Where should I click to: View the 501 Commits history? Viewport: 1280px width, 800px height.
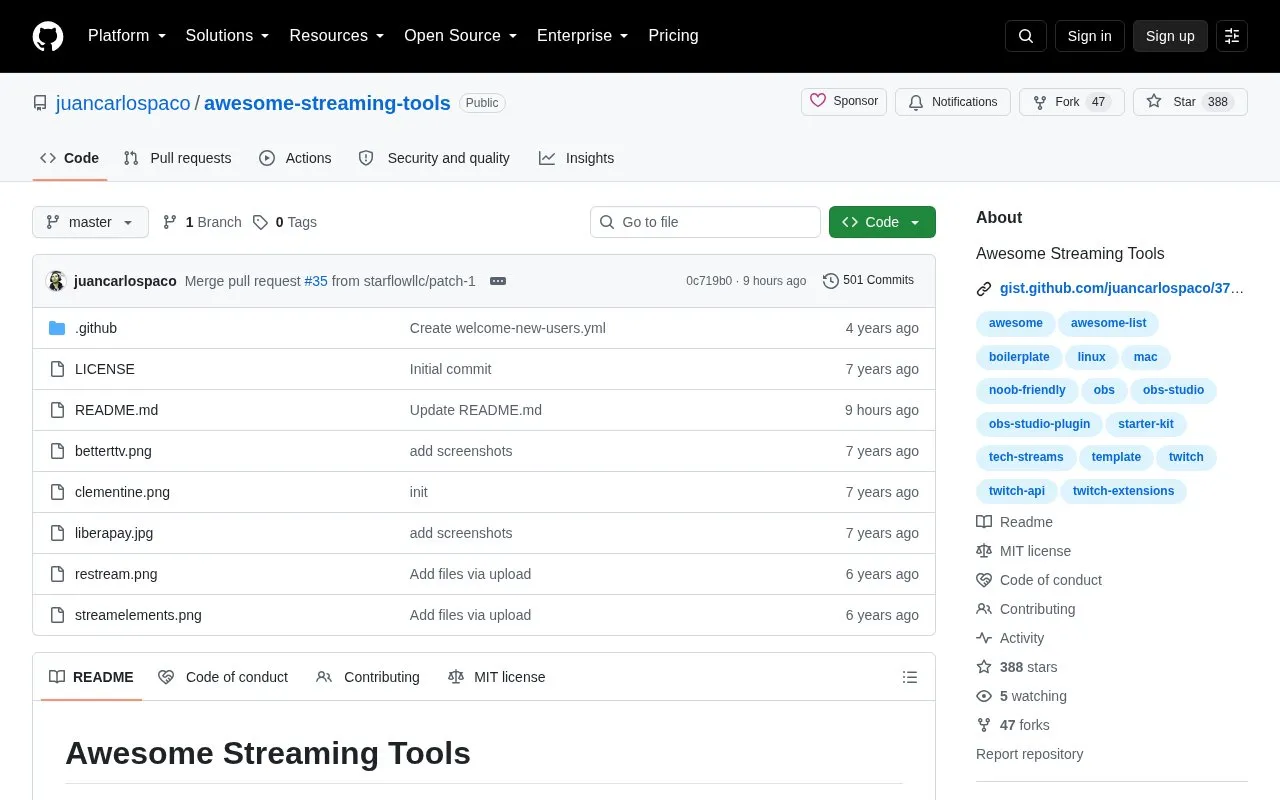coord(868,281)
